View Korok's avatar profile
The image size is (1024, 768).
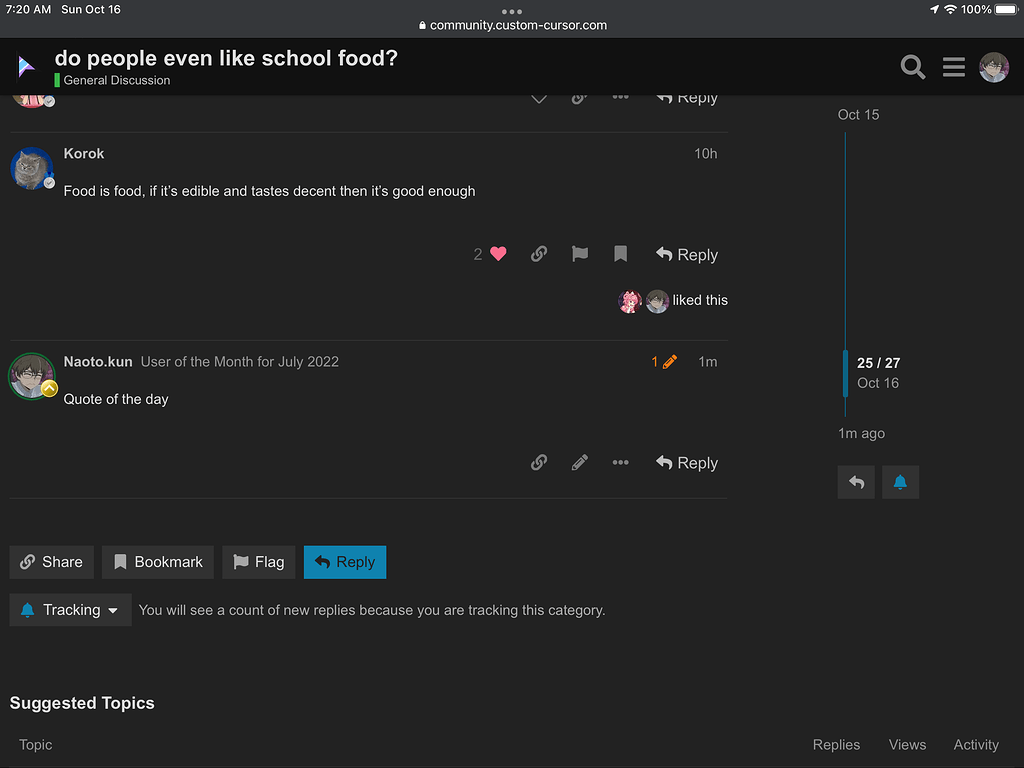[x=31, y=168]
